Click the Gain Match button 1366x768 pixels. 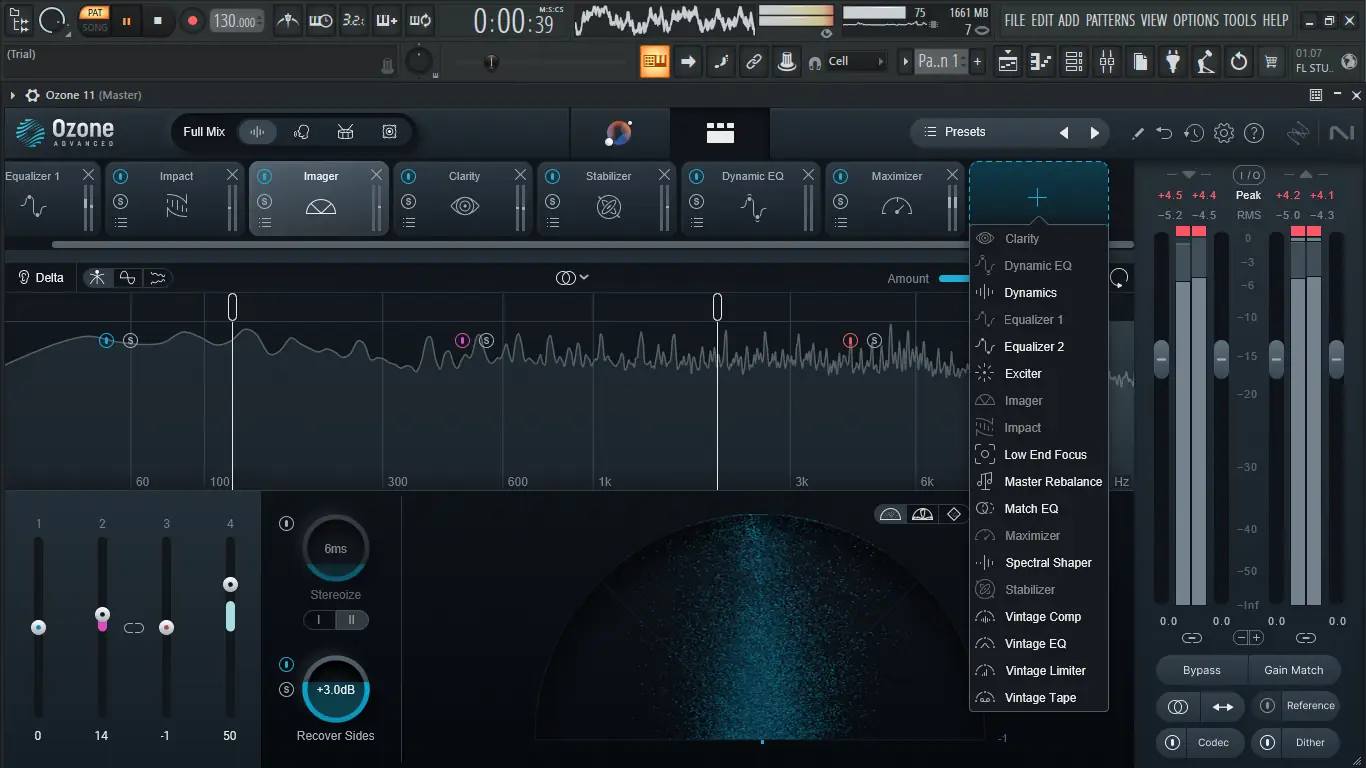1293,670
